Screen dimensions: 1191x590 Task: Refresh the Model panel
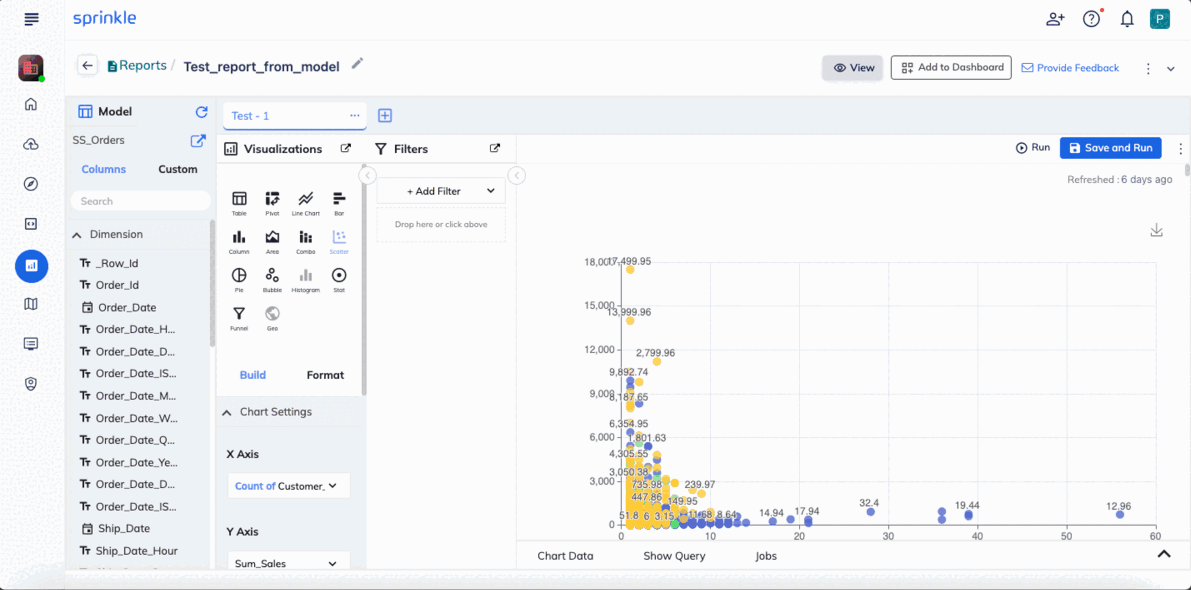[x=201, y=112]
